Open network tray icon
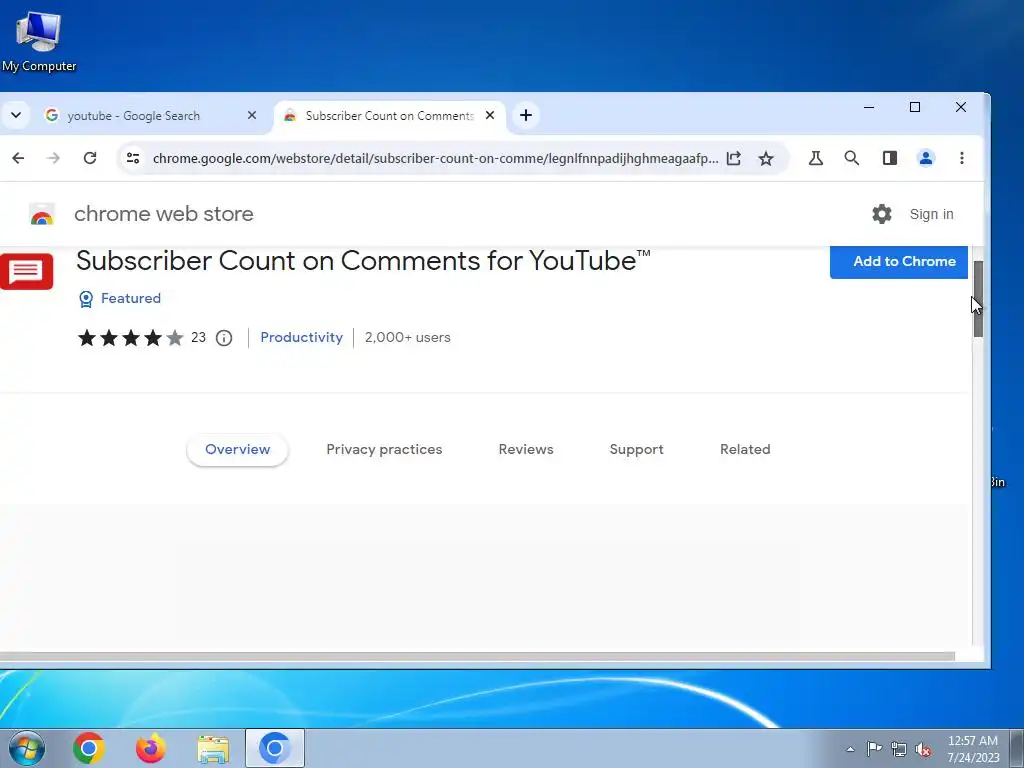Image resolution: width=1024 pixels, height=768 pixels. tap(899, 749)
